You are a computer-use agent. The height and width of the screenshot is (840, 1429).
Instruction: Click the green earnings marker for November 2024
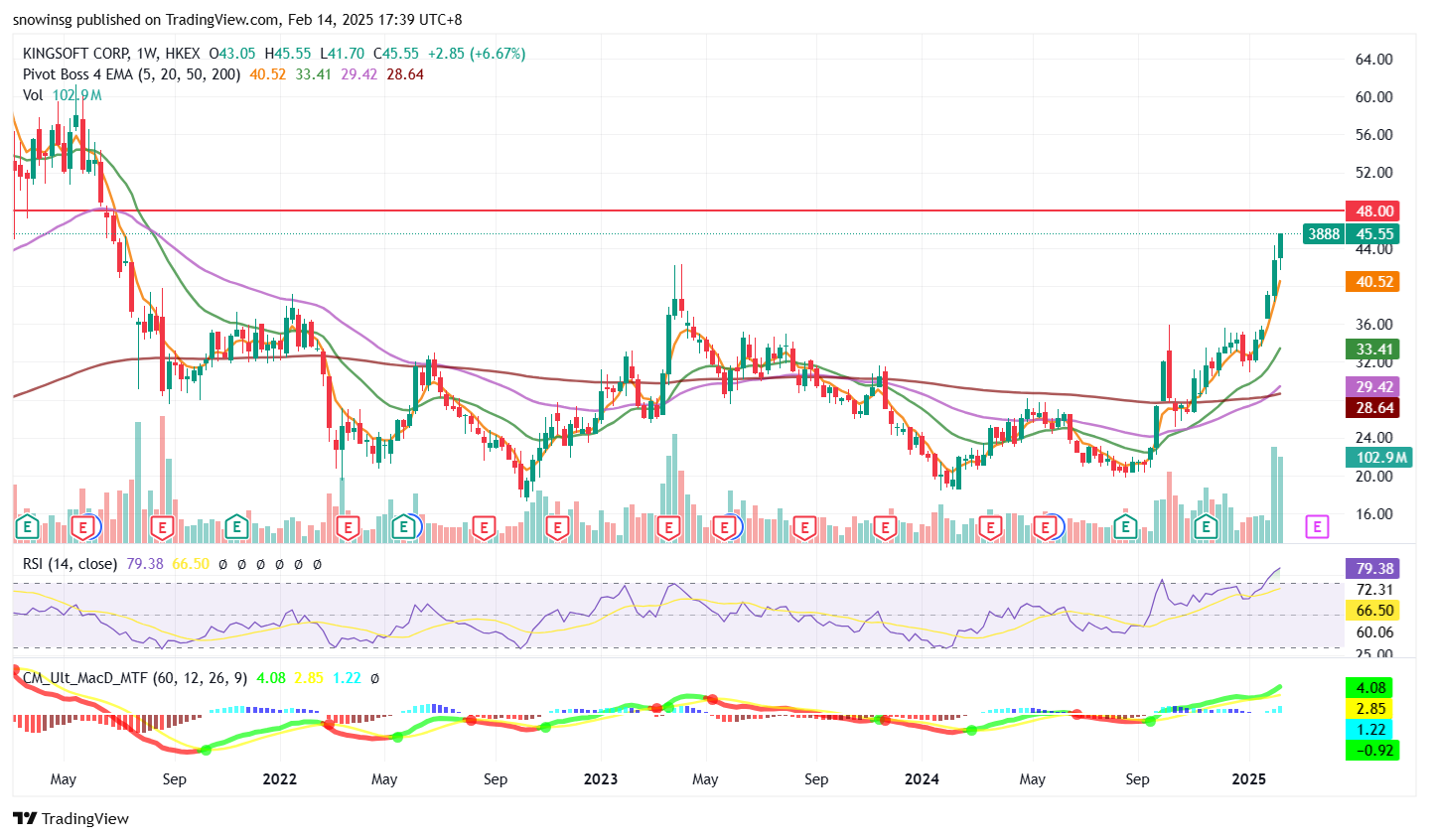[x=1207, y=526]
